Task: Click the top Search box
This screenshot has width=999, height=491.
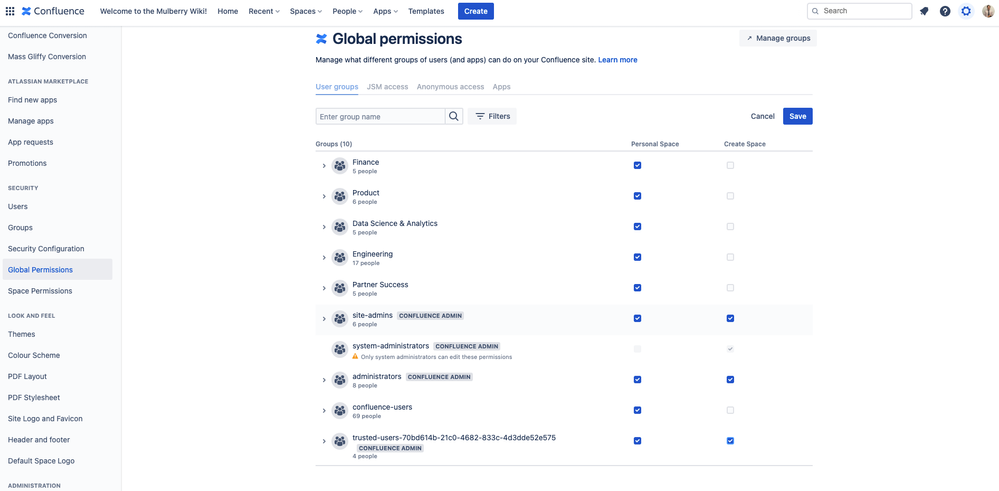Action: pyautogui.click(x=859, y=11)
